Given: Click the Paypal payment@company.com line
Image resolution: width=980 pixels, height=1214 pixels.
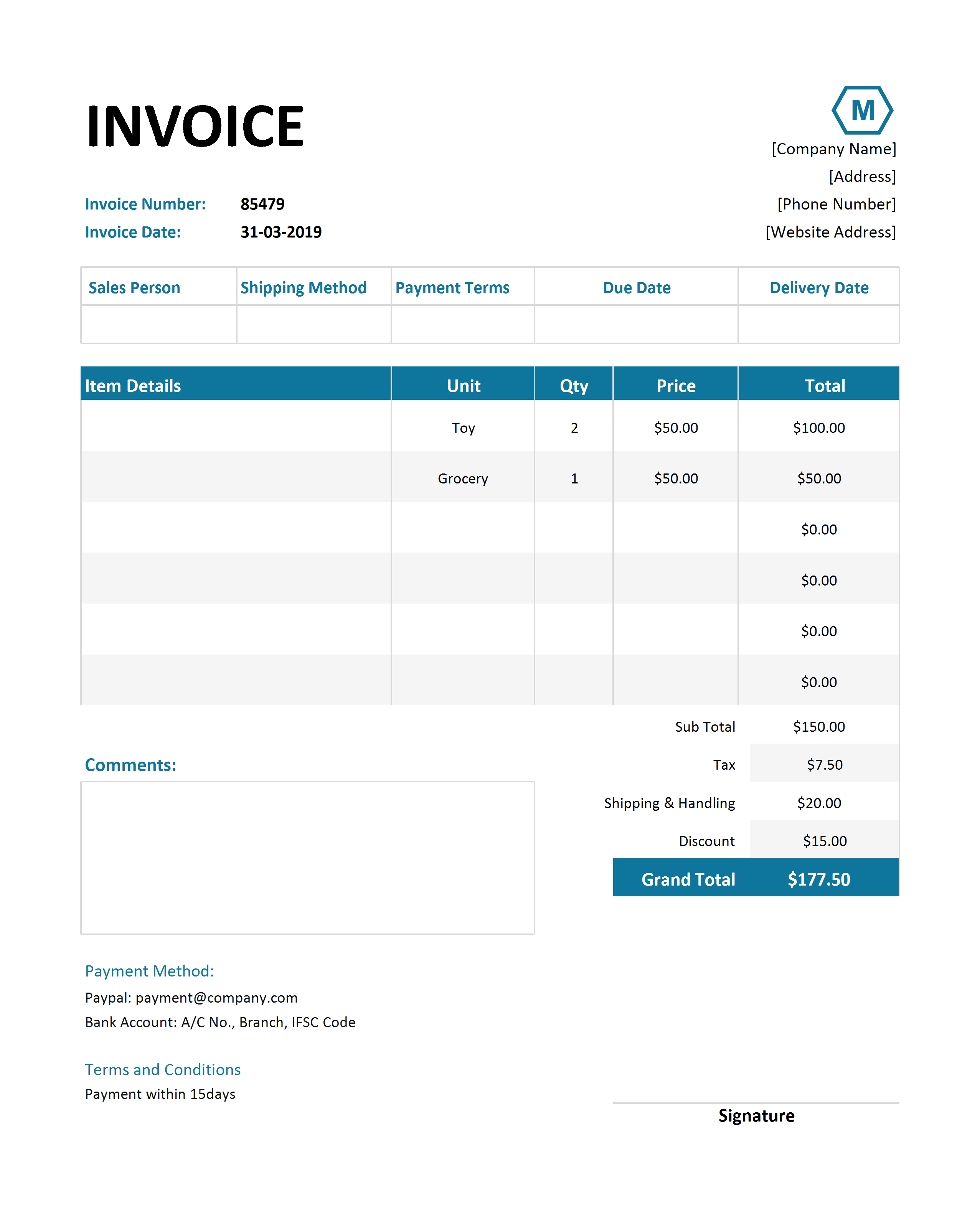Looking at the screenshot, I should [x=191, y=998].
